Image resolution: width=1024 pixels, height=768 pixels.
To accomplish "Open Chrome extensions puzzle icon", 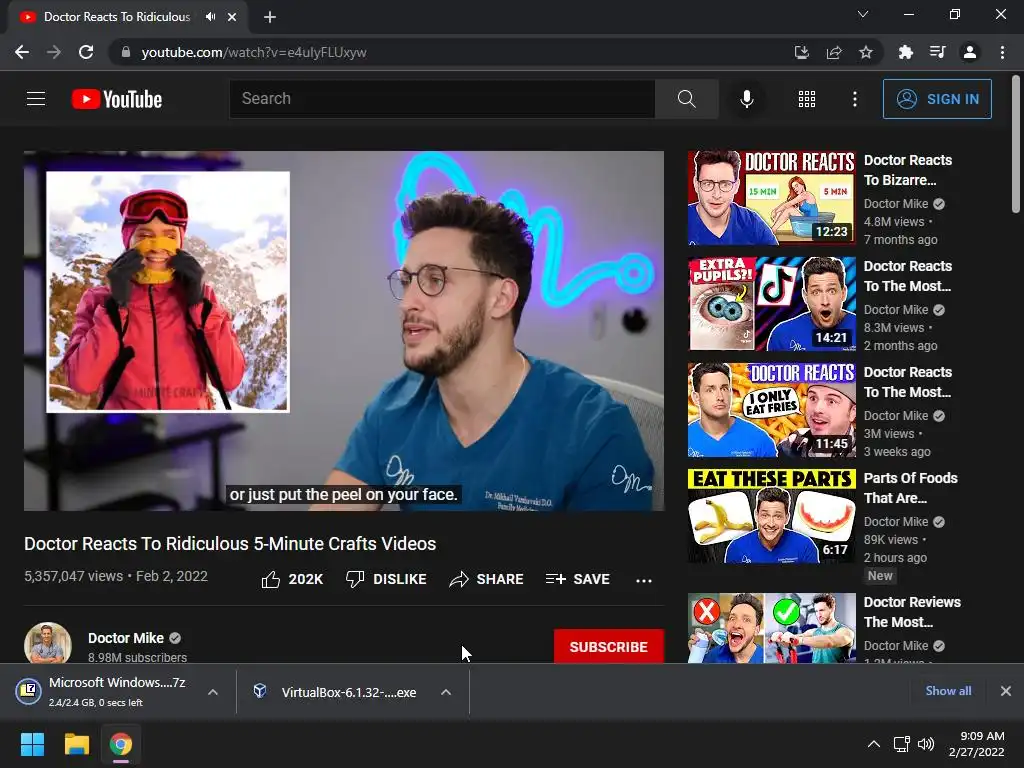I will click(905, 52).
